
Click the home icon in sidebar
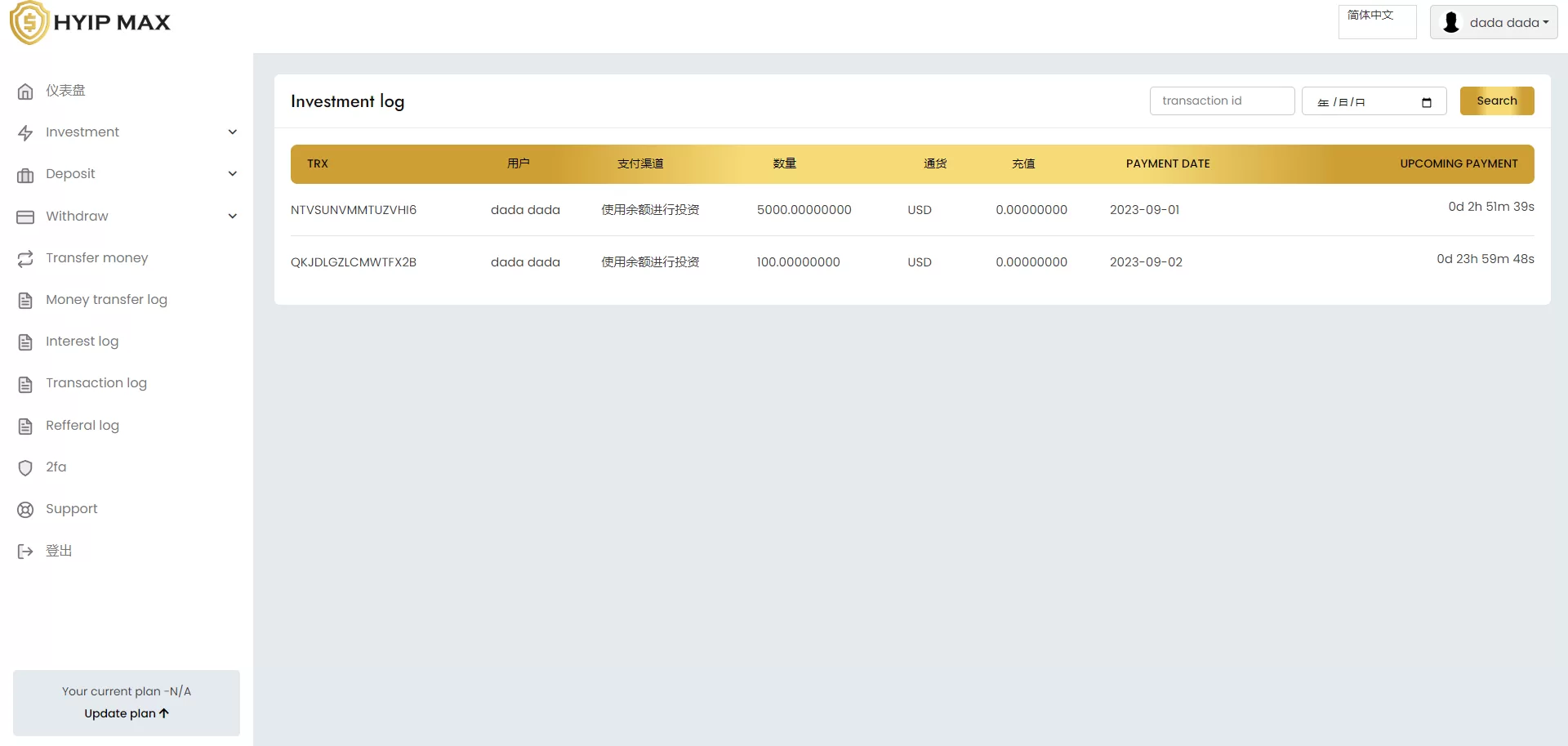point(25,92)
